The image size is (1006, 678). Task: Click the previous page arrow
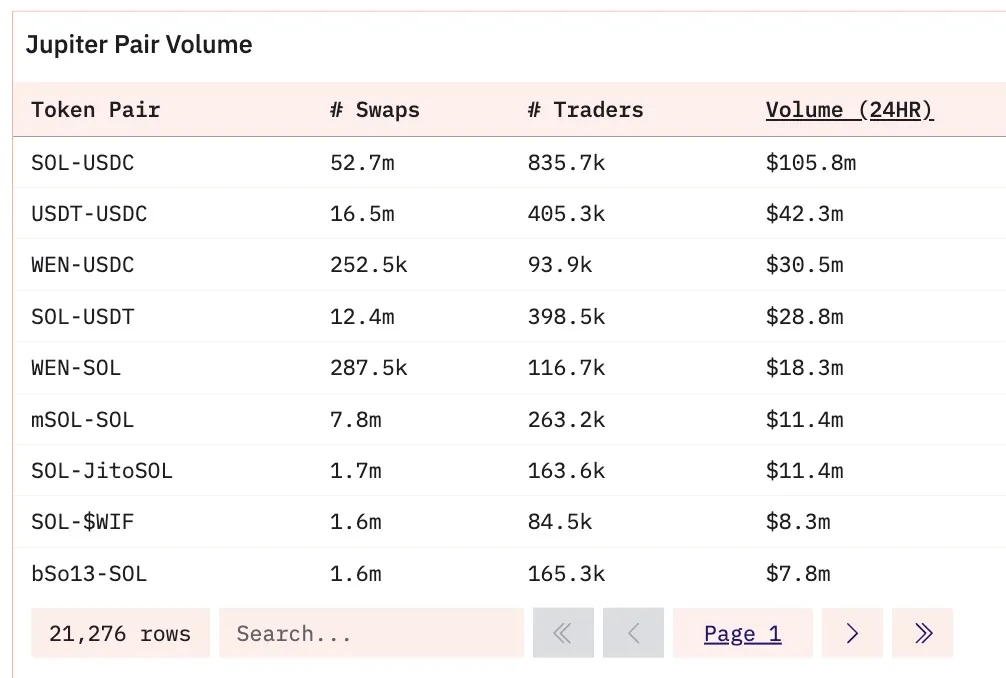(x=633, y=633)
